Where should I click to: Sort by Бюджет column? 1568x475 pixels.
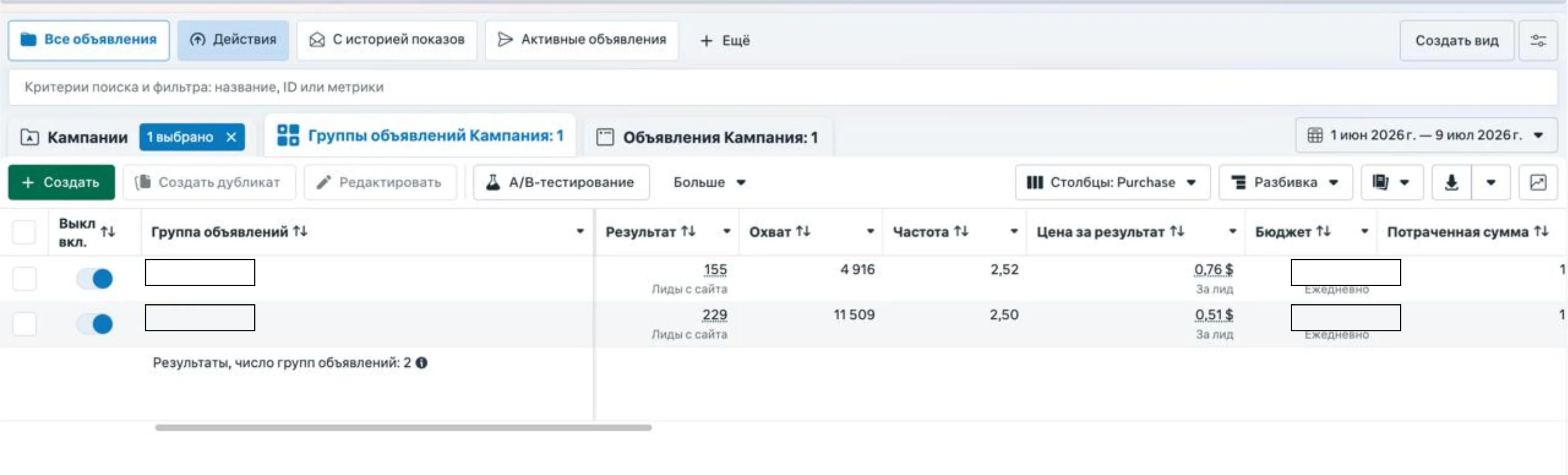(x=1323, y=231)
